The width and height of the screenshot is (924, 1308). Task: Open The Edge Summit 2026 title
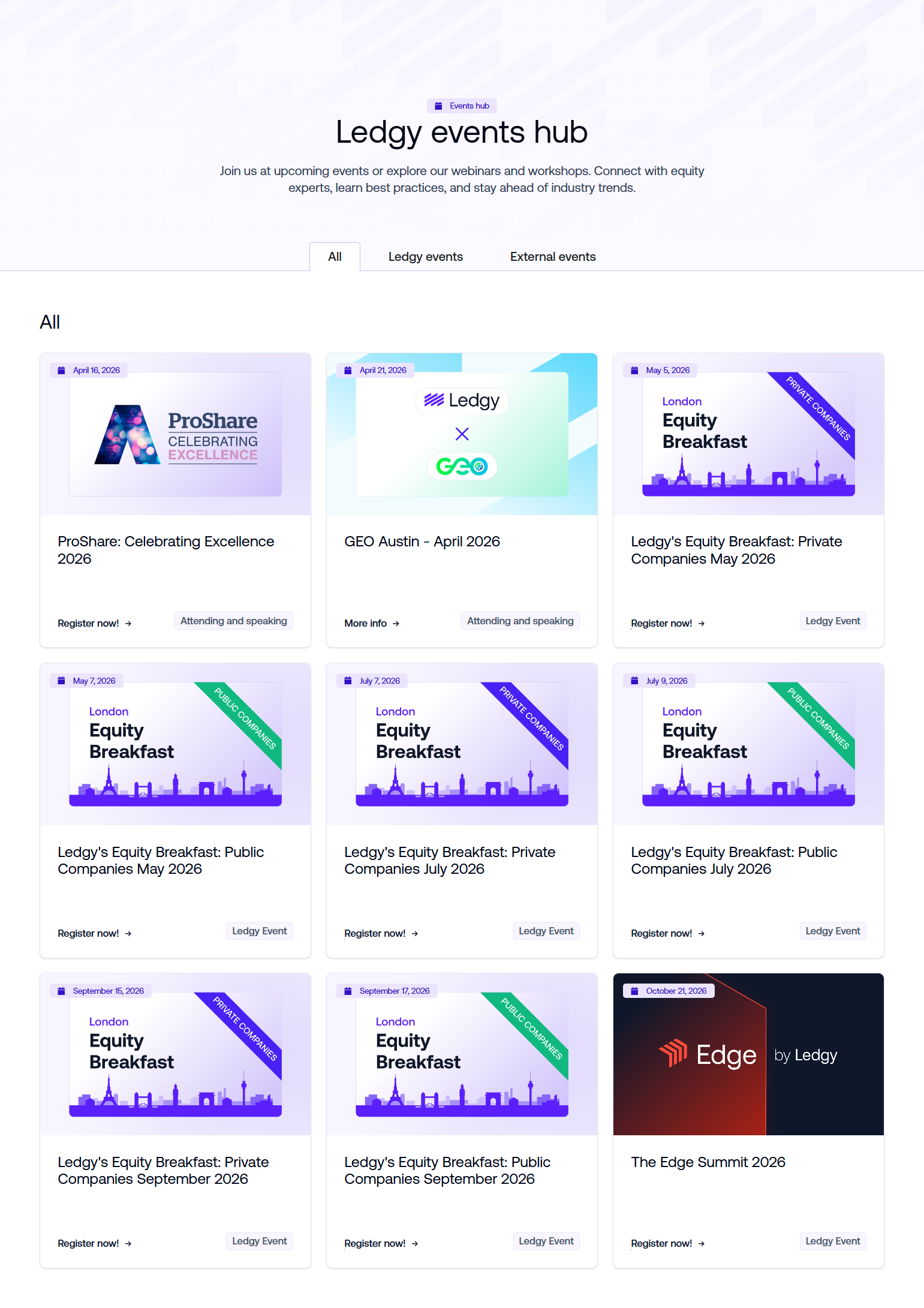[708, 1162]
